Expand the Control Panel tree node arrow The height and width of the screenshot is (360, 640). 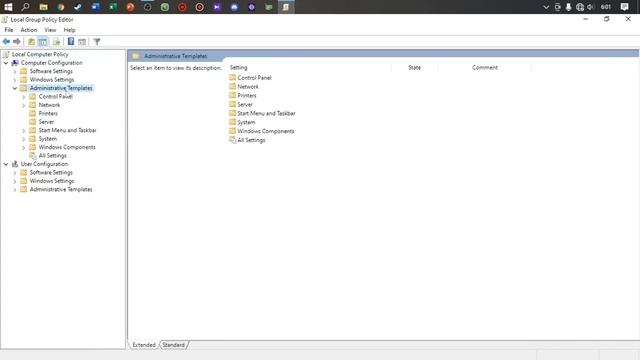coord(24,97)
